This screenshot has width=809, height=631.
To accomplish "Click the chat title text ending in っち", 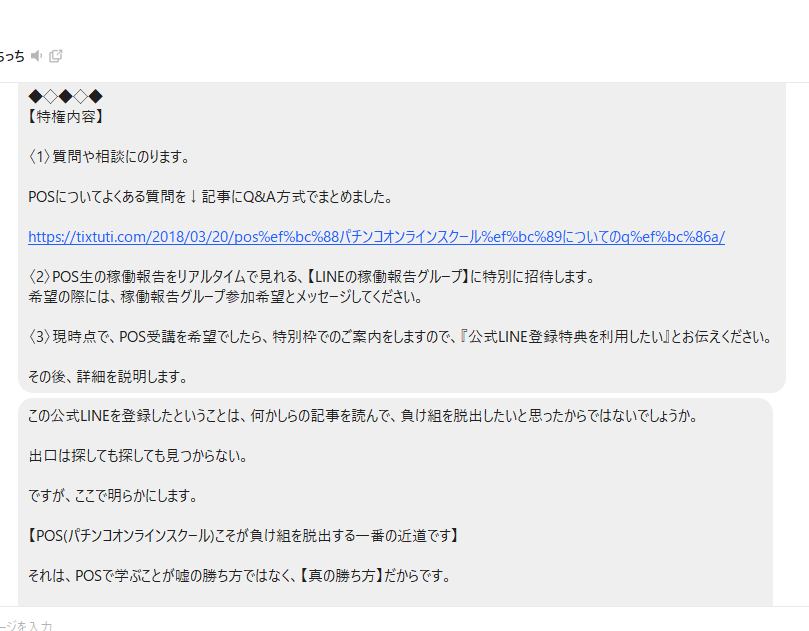I will tap(12, 56).
